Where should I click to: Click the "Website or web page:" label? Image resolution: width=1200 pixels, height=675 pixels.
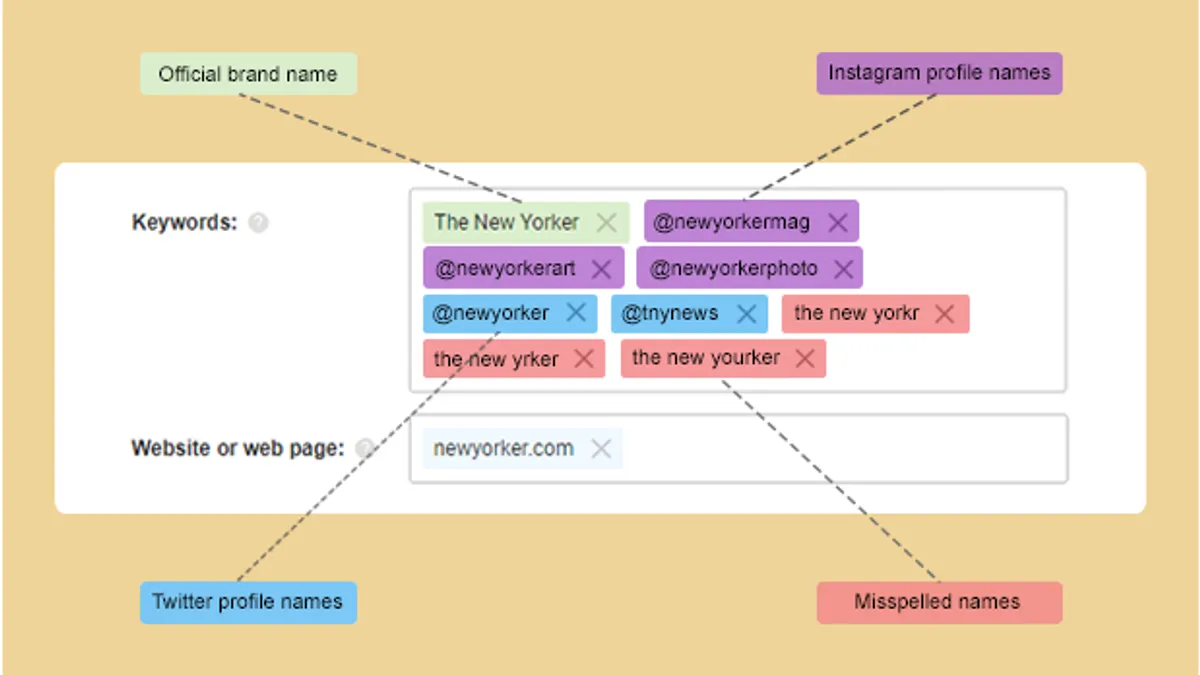pos(238,448)
